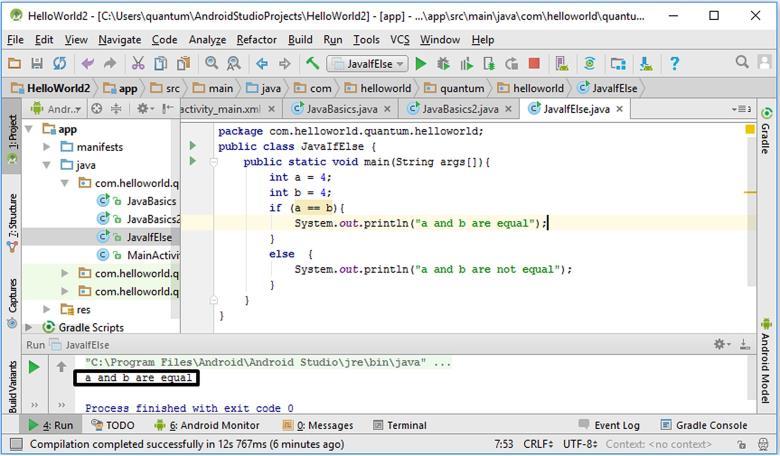Collapse the java folder node
The height and width of the screenshot is (456, 780).
(47, 165)
